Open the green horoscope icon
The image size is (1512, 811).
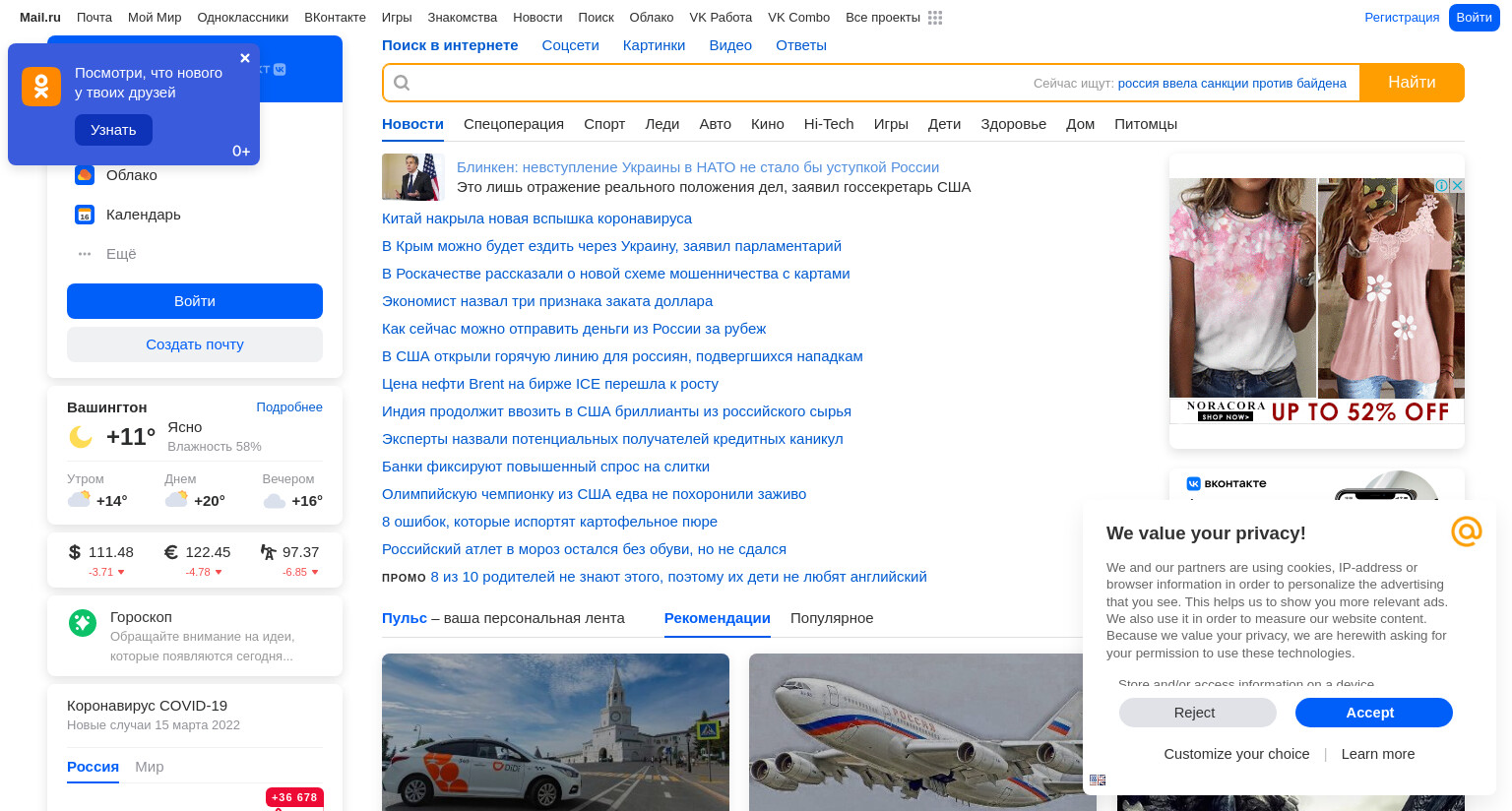(83, 622)
